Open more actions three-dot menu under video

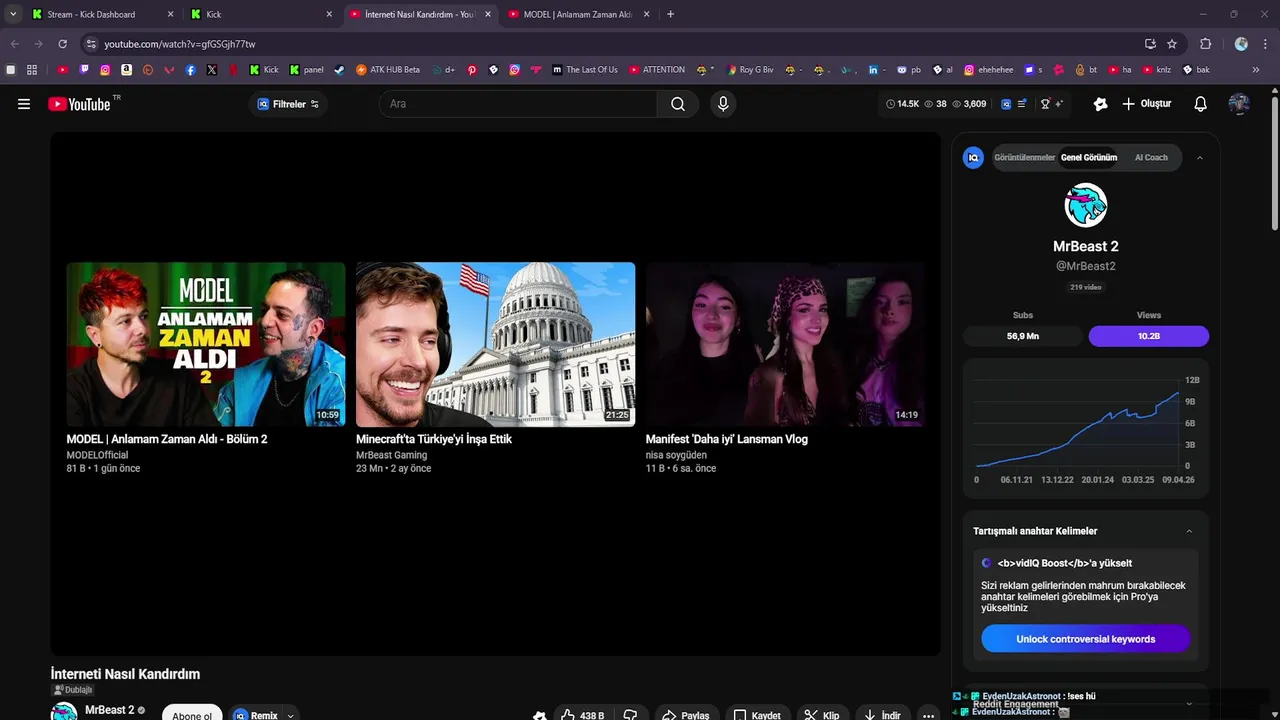click(928, 714)
